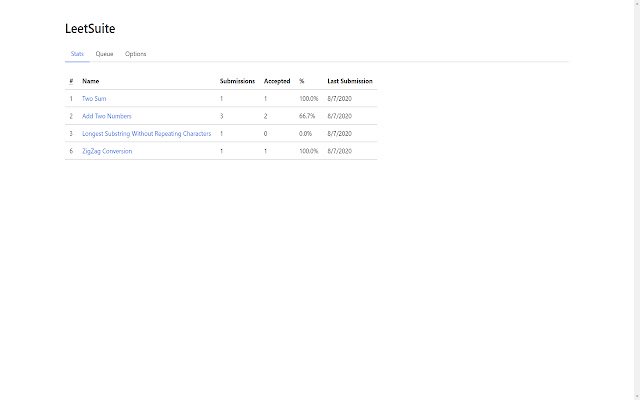Viewport: 640px width, 400px height.
Task: Click the 8/7/2020 date in Two Sum row
Action: click(x=339, y=99)
